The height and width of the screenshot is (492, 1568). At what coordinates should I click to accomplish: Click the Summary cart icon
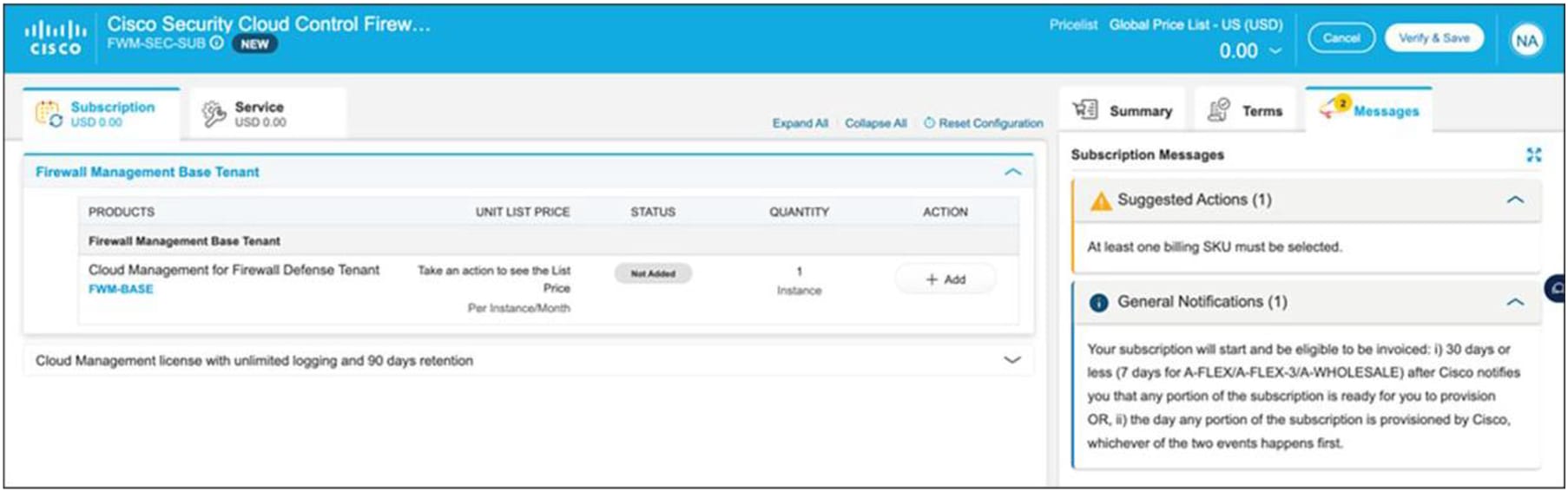pyautogui.click(x=1085, y=110)
